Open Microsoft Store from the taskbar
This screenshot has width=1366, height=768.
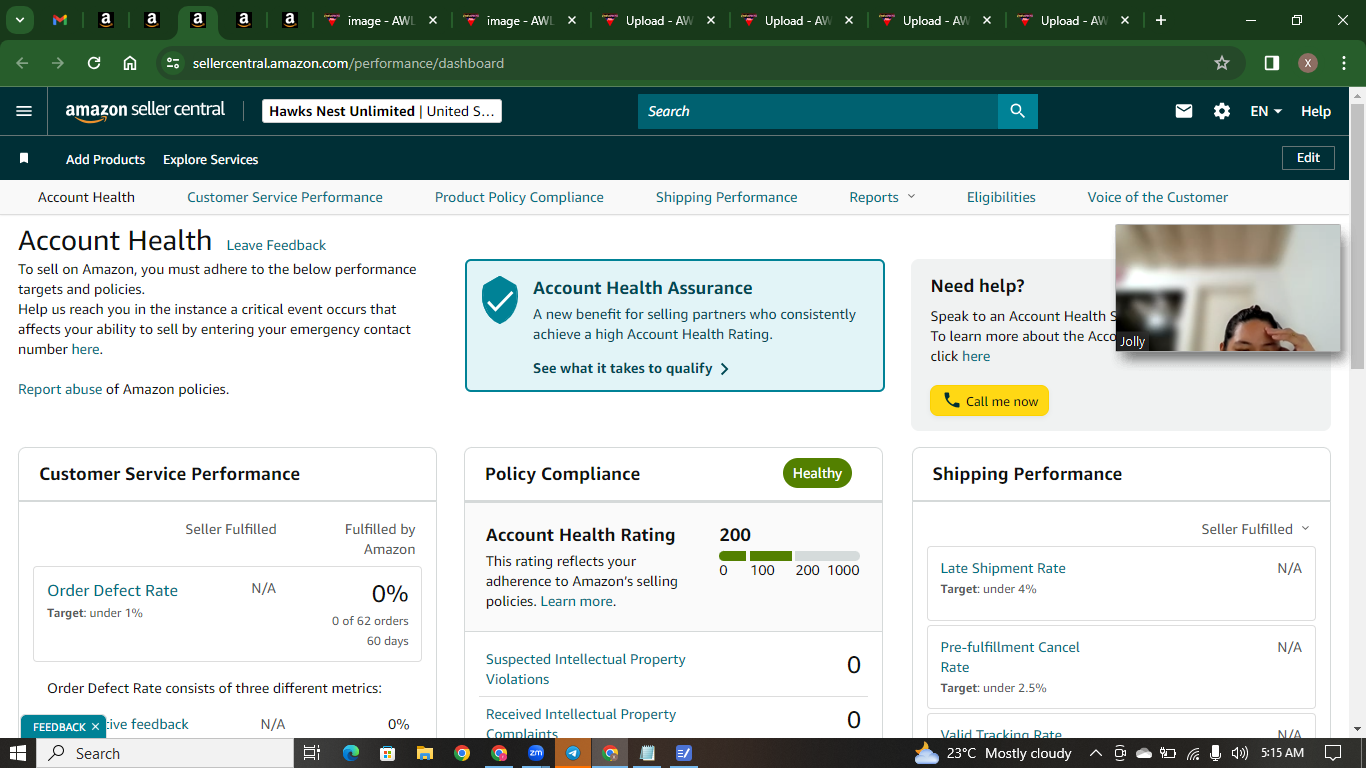pyautogui.click(x=387, y=753)
